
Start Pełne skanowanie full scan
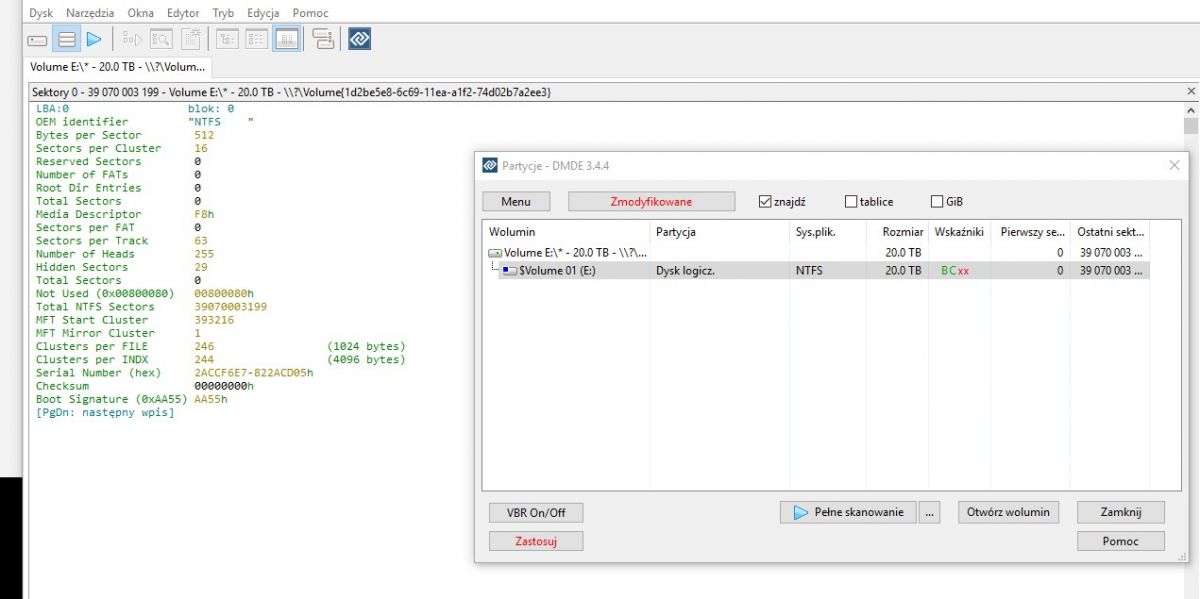(848, 512)
